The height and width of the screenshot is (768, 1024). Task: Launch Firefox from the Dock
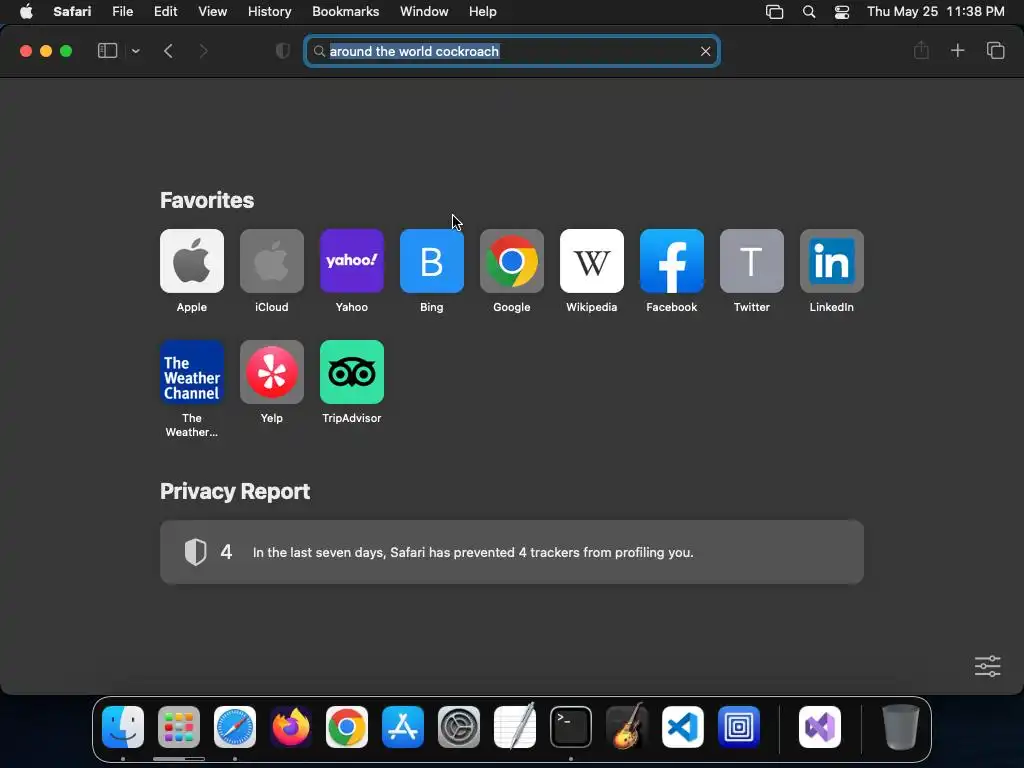click(291, 727)
